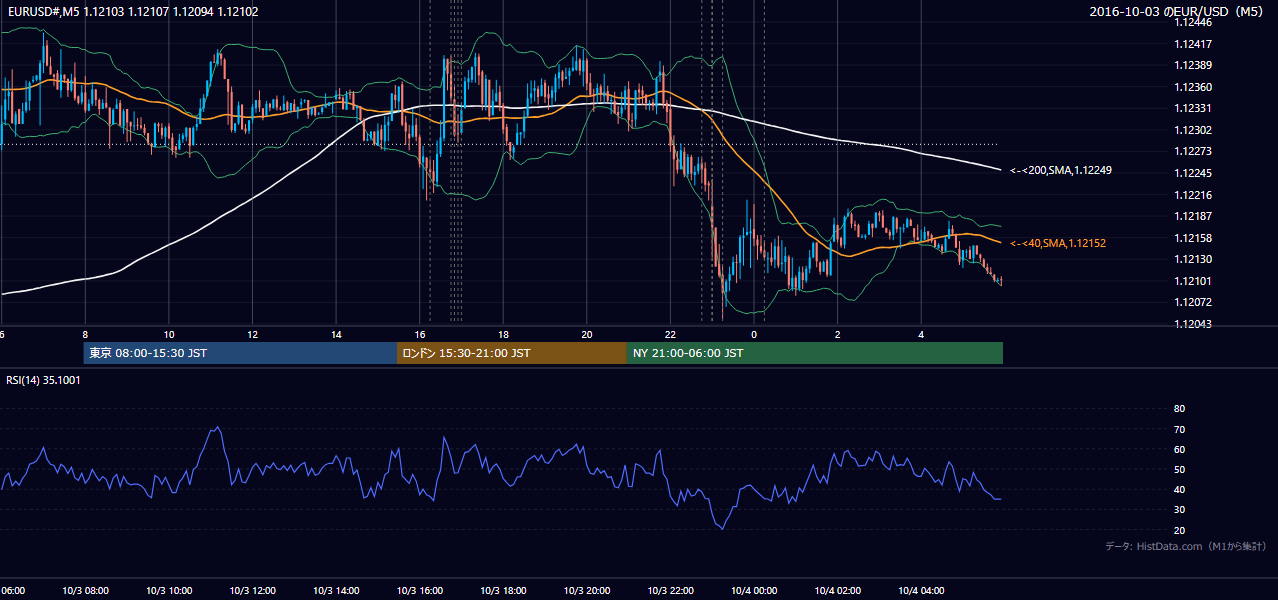Click the London 15:30-21:00 JST session bar

coord(512,353)
